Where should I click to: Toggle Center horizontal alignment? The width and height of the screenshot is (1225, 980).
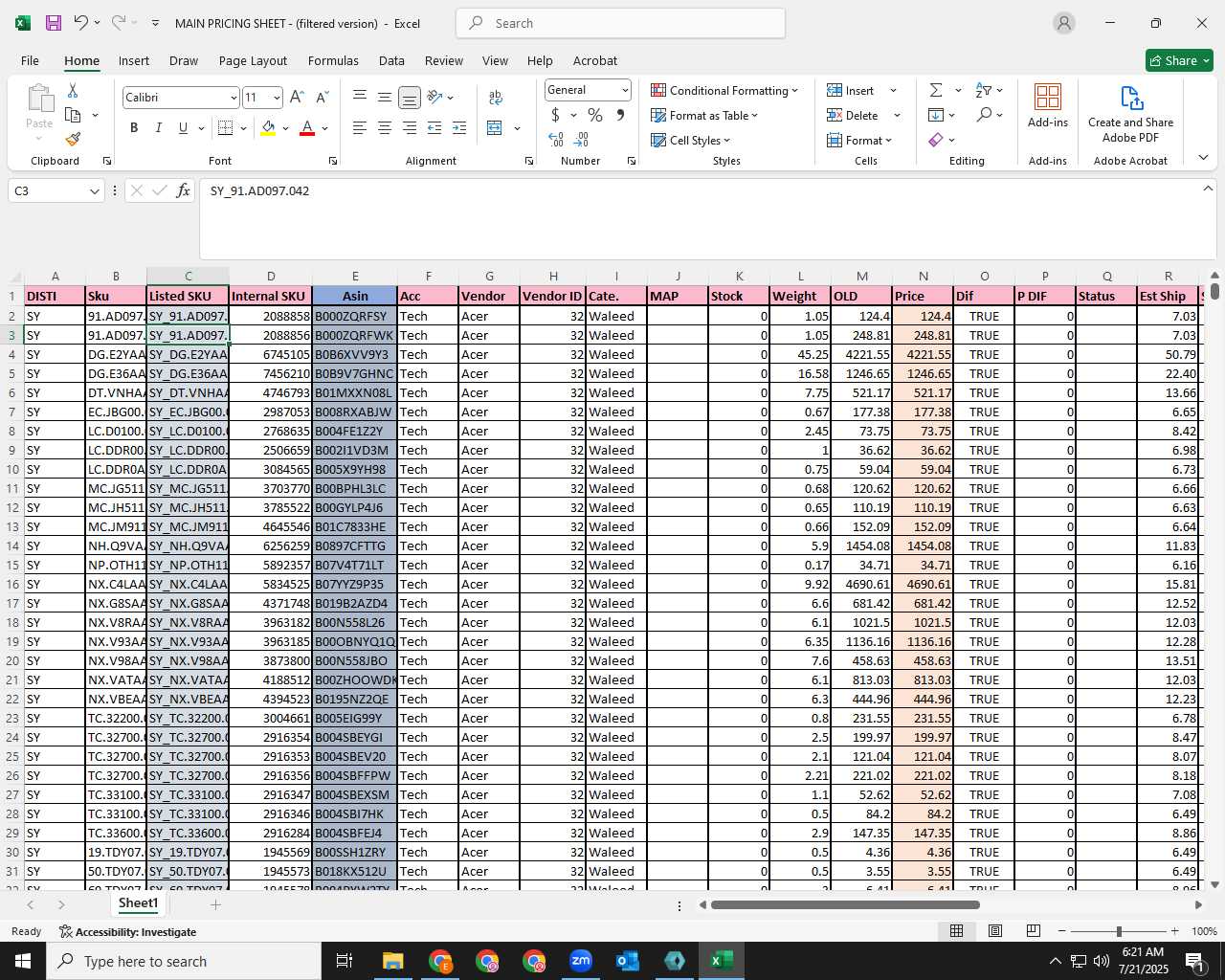click(x=385, y=127)
